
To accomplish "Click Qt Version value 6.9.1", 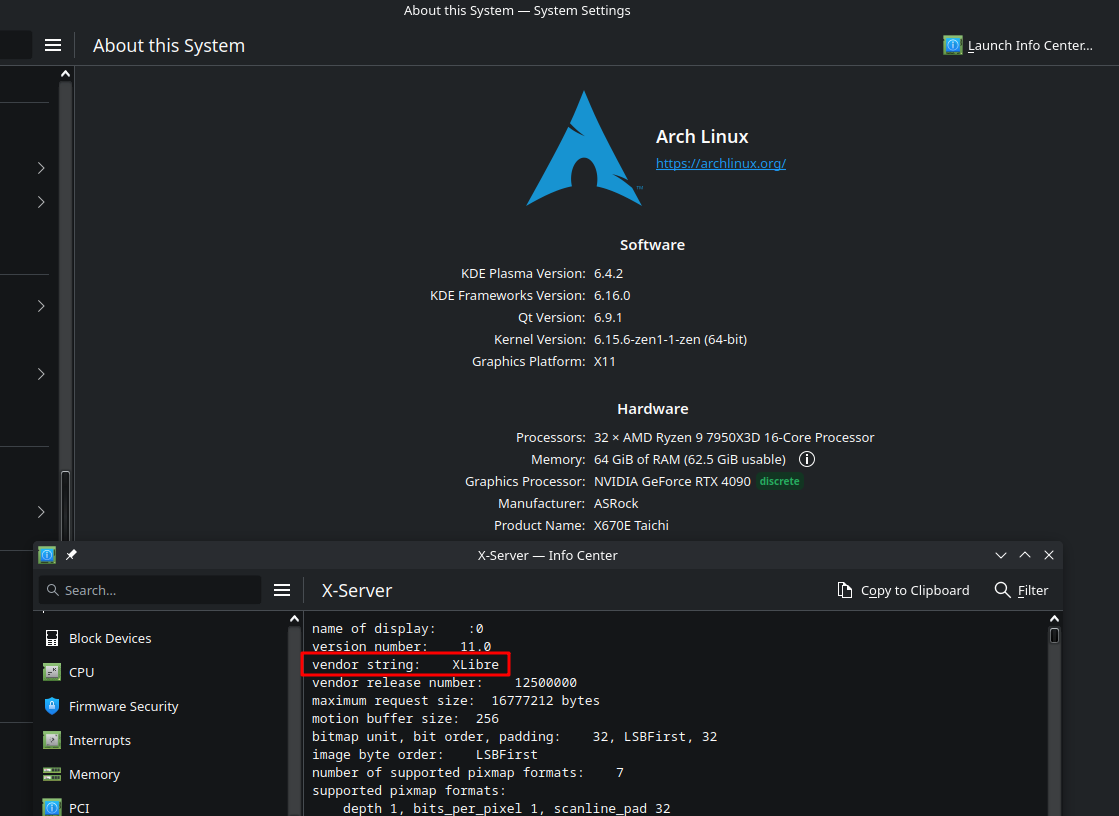I will [x=608, y=318].
